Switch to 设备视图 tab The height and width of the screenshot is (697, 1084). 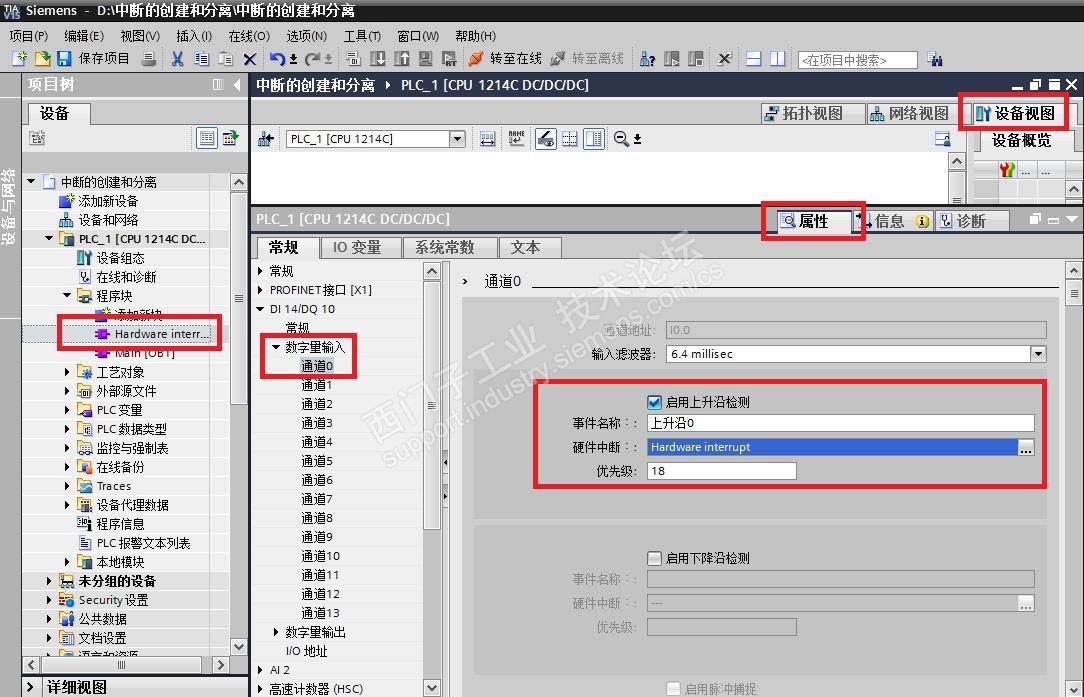coord(1015,113)
